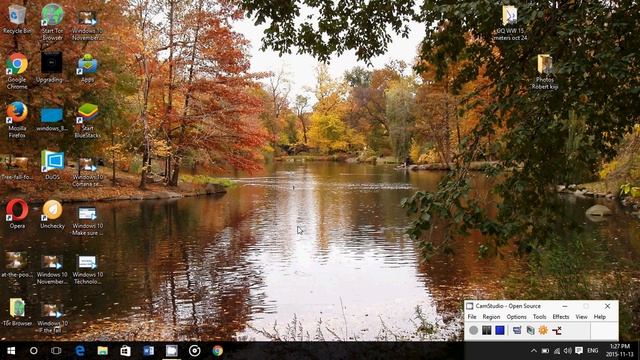
Task: Open the CamStudio Region menu
Action: click(491, 317)
